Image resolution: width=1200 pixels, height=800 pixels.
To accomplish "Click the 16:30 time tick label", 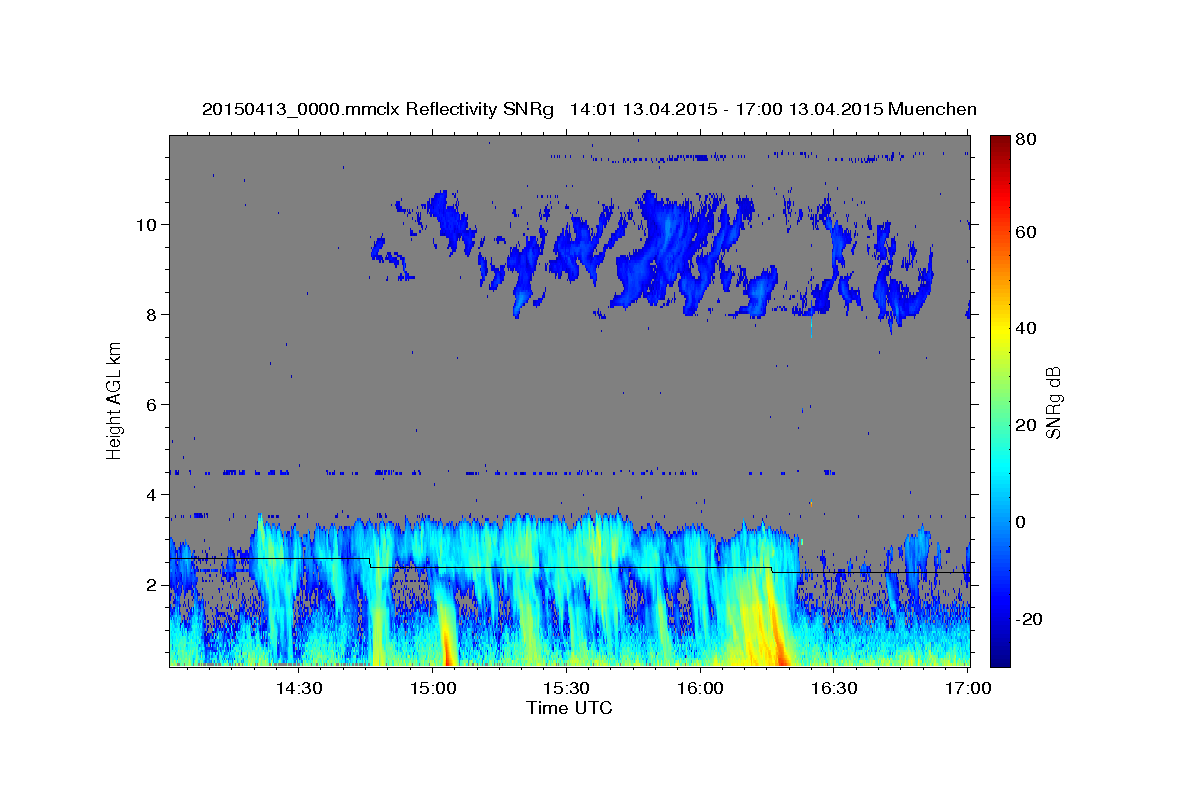I will point(834,688).
